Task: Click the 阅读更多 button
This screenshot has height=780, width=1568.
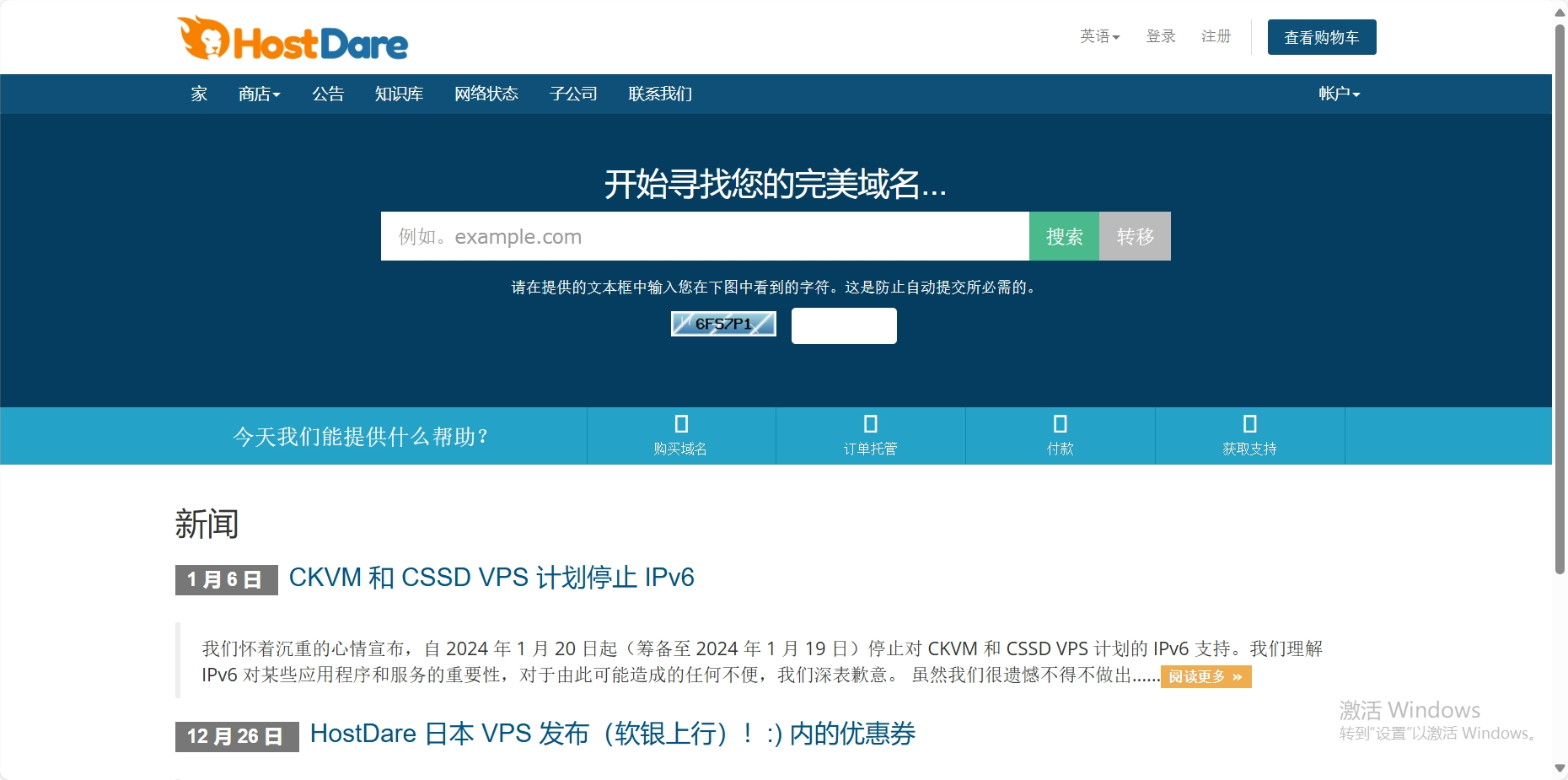Action: (x=1206, y=676)
